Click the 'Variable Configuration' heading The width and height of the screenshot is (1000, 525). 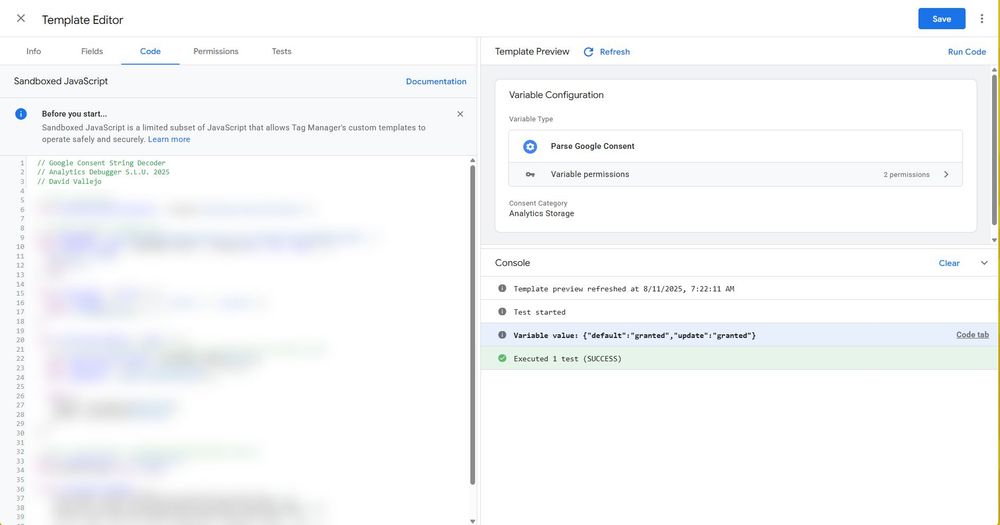pyautogui.click(x=556, y=95)
